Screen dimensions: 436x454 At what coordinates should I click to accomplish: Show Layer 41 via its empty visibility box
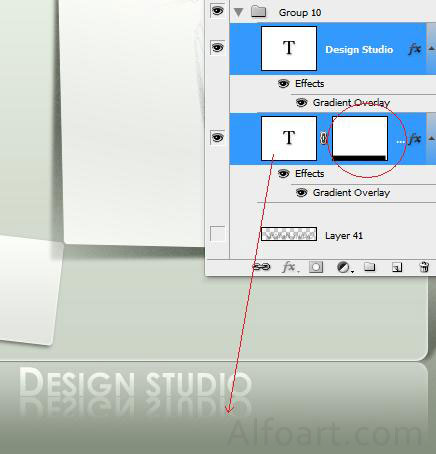click(x=217, y=233)
